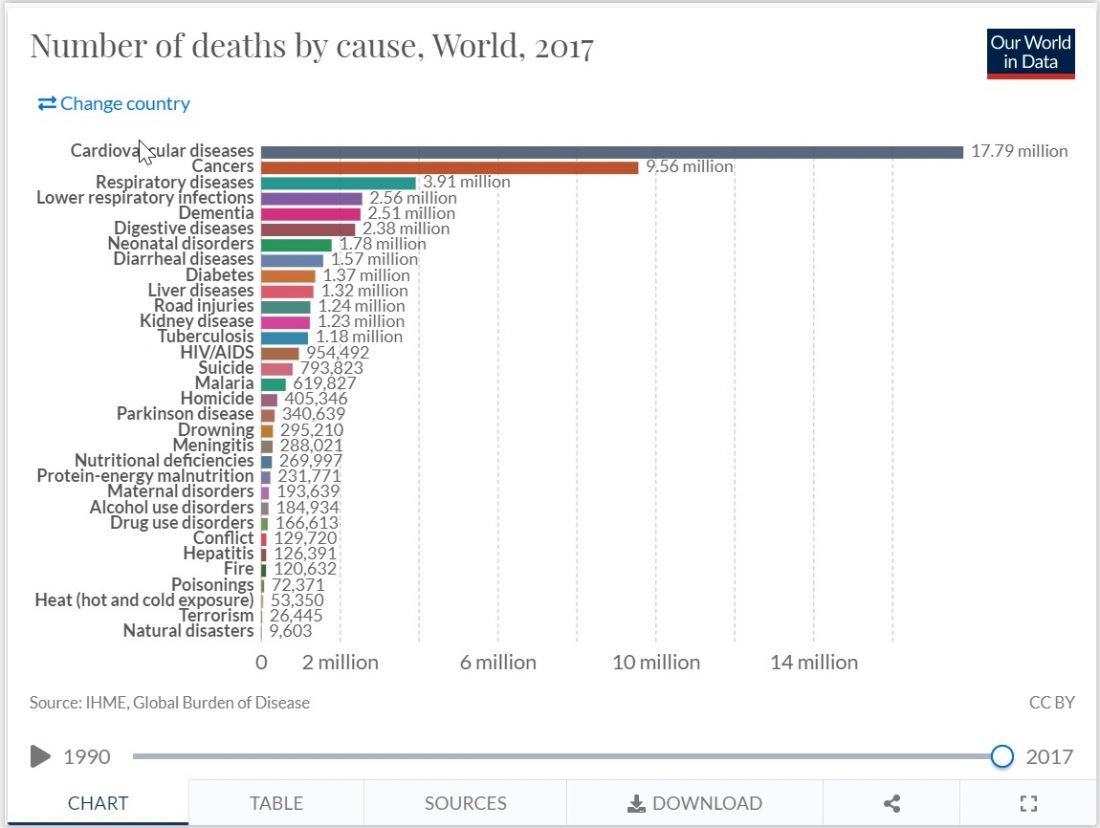Enter fullscreen with the expand icon
Screen dimensions: 1100x828
pos(1027,803)
